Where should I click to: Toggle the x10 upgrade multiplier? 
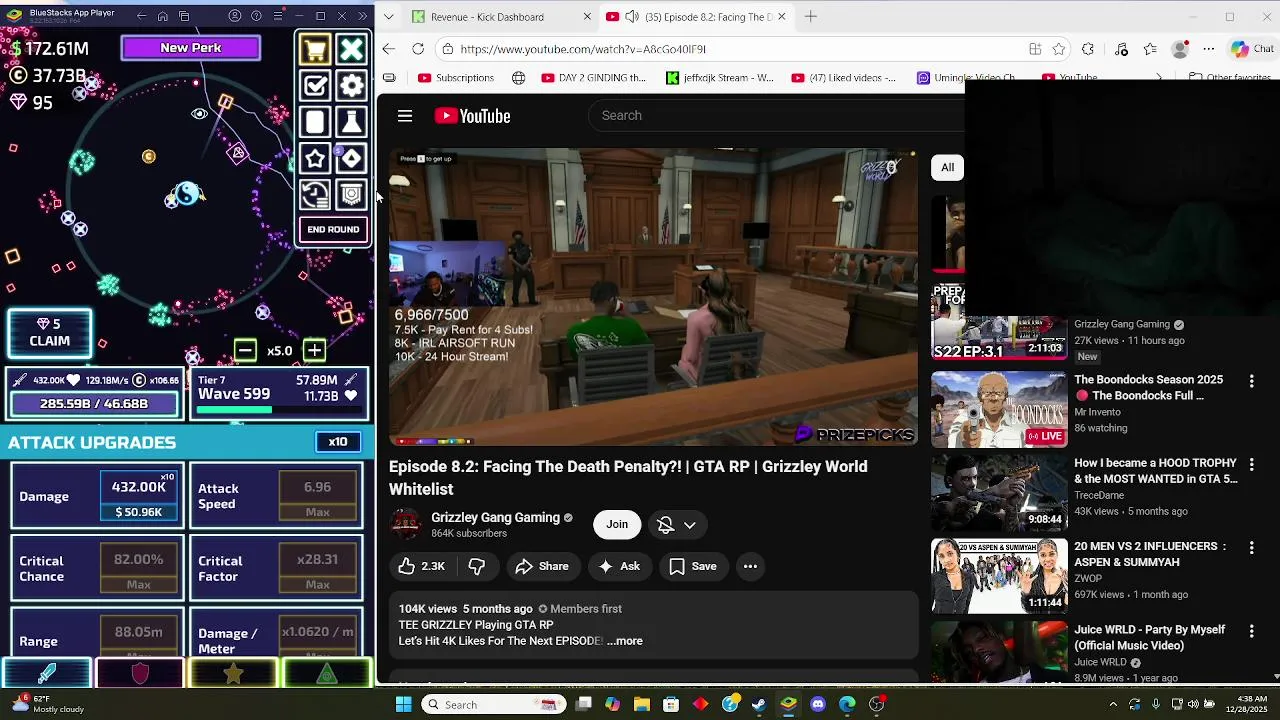pyautogui.click(x=338, y=442)
